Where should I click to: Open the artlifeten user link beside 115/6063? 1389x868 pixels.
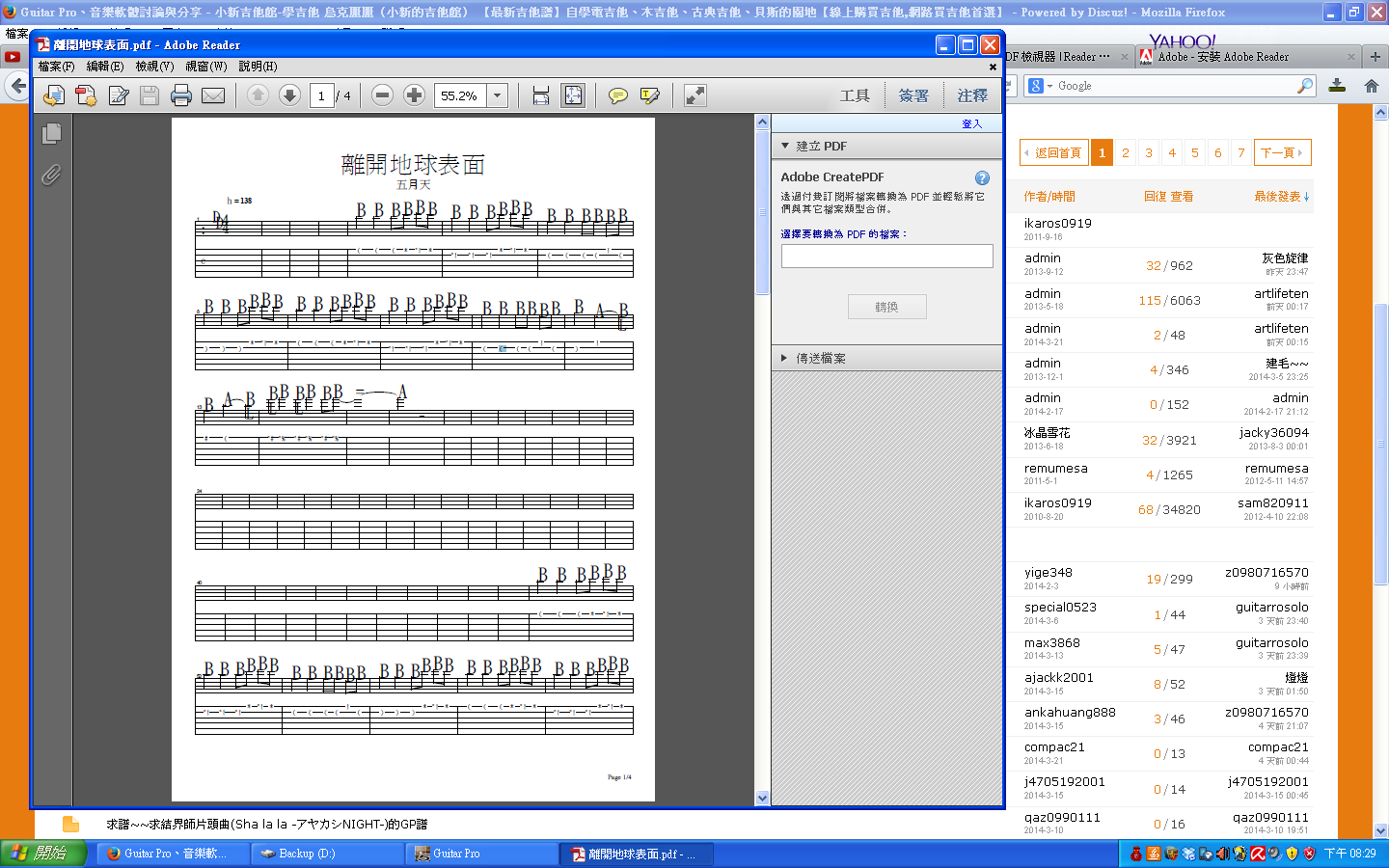[x=1281, y=293]
